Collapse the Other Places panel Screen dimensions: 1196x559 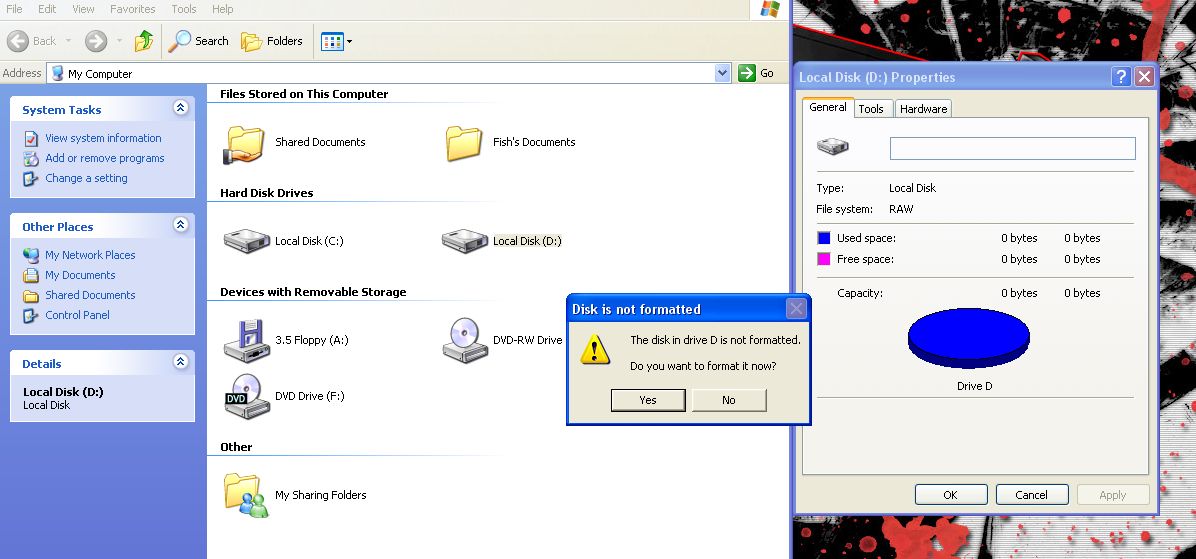[x=180, y=225]
